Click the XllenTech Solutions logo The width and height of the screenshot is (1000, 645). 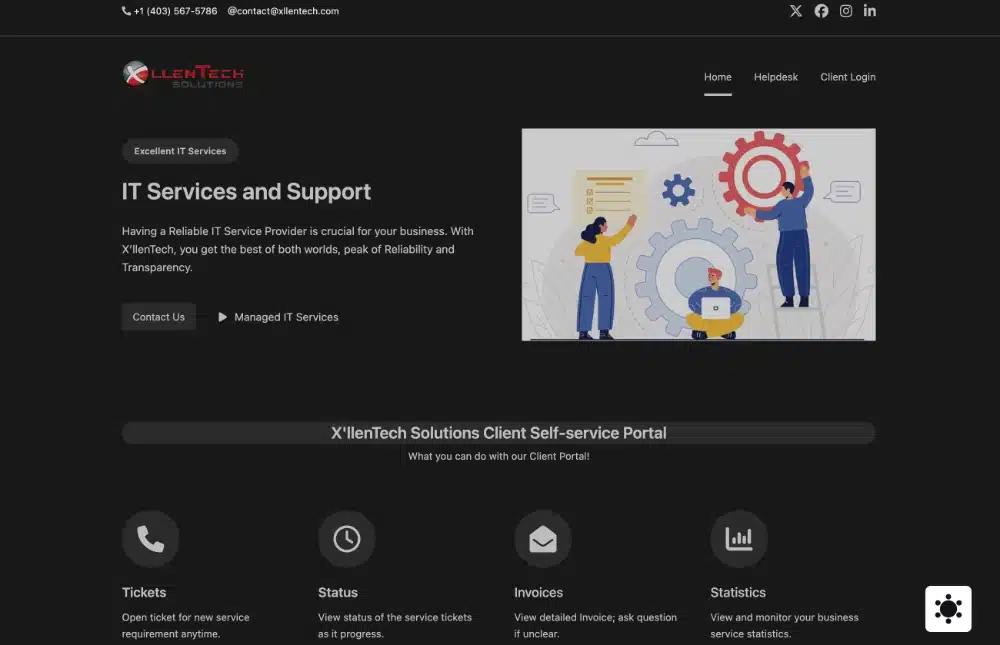tap(183, 75)
